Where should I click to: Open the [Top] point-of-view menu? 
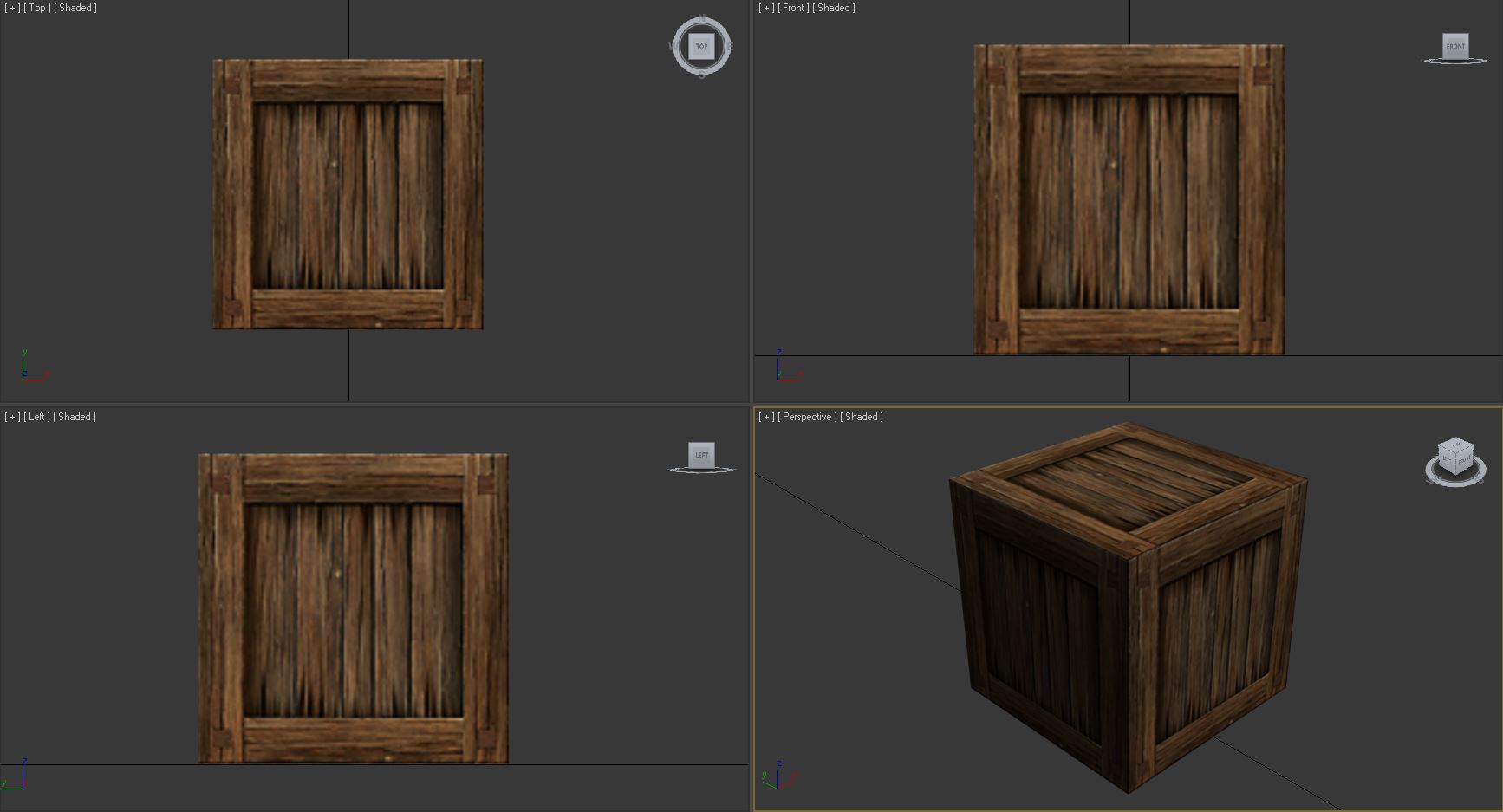[37, 8]
